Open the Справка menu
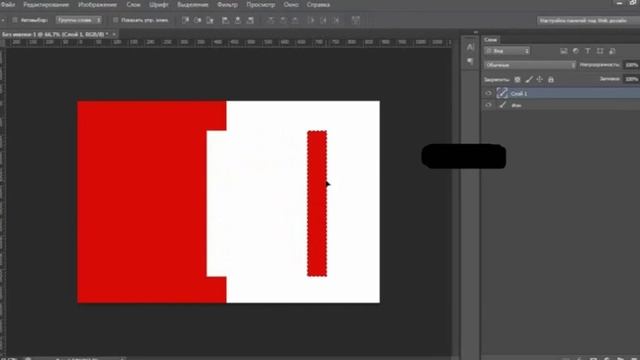 pyautogui.click(x=318, y=5)
